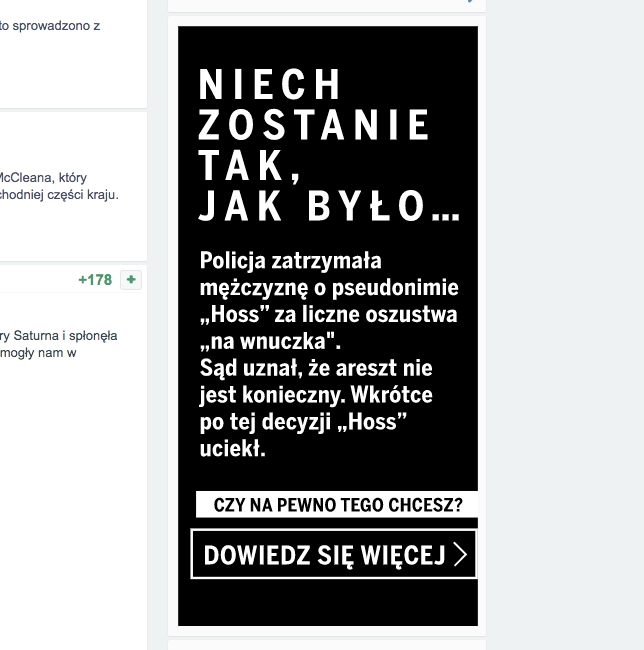This screenshot has height=650, width=644.
Task: Click the jest konieczny. Wkrótce line
Action: coord(316,395)
